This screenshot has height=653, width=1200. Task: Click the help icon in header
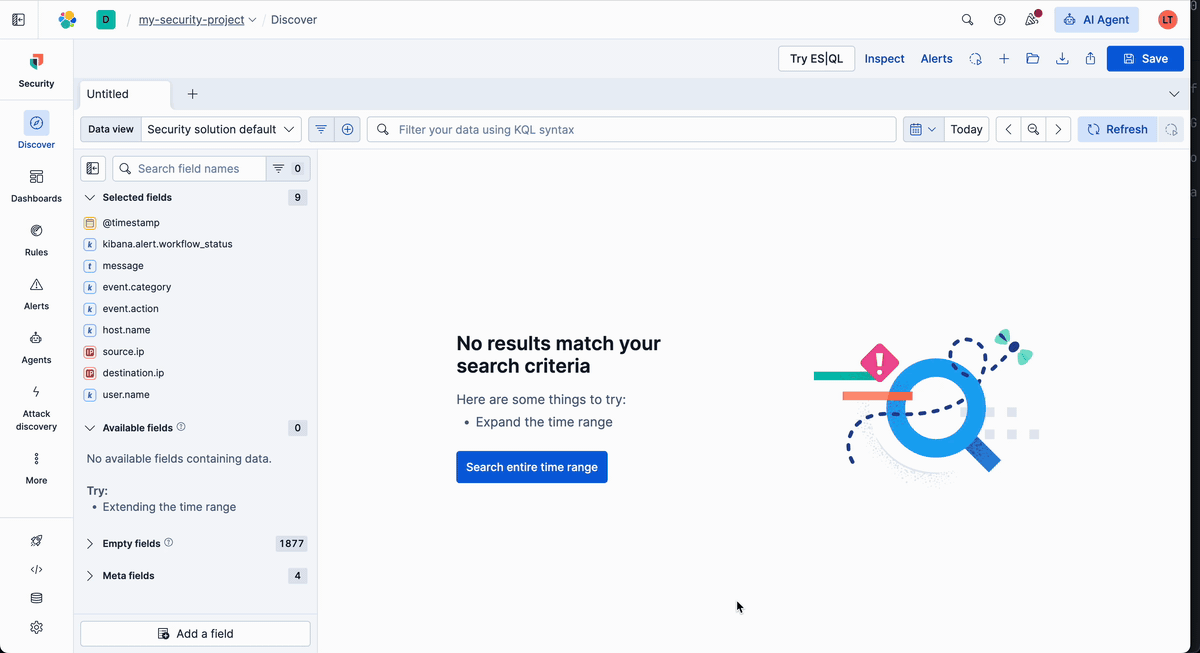click(x=999, y=19)
